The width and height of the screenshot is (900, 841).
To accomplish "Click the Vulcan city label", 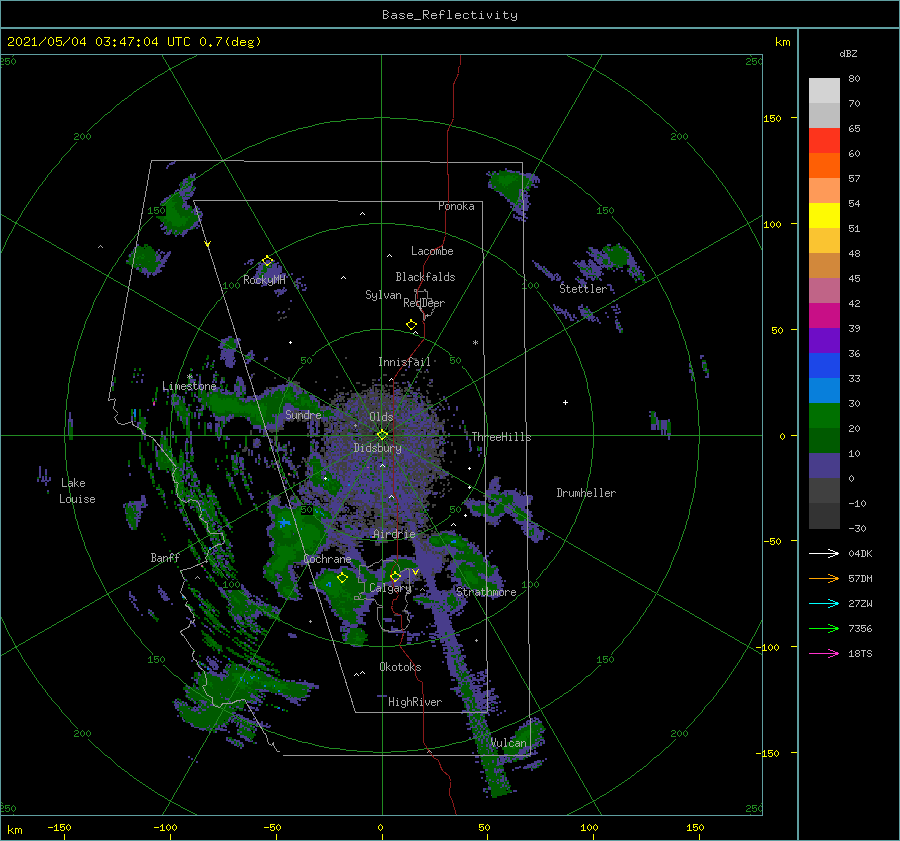I will (509, 743).
